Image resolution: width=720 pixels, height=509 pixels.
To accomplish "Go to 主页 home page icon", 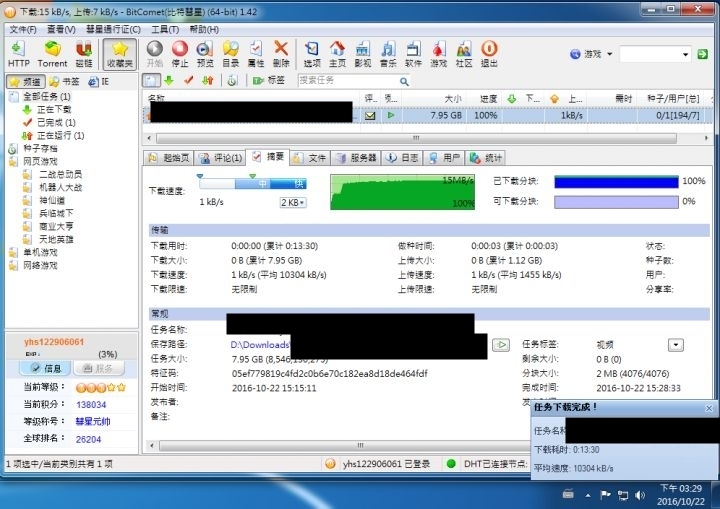I will pyautogui.click(x=338, y=54).
